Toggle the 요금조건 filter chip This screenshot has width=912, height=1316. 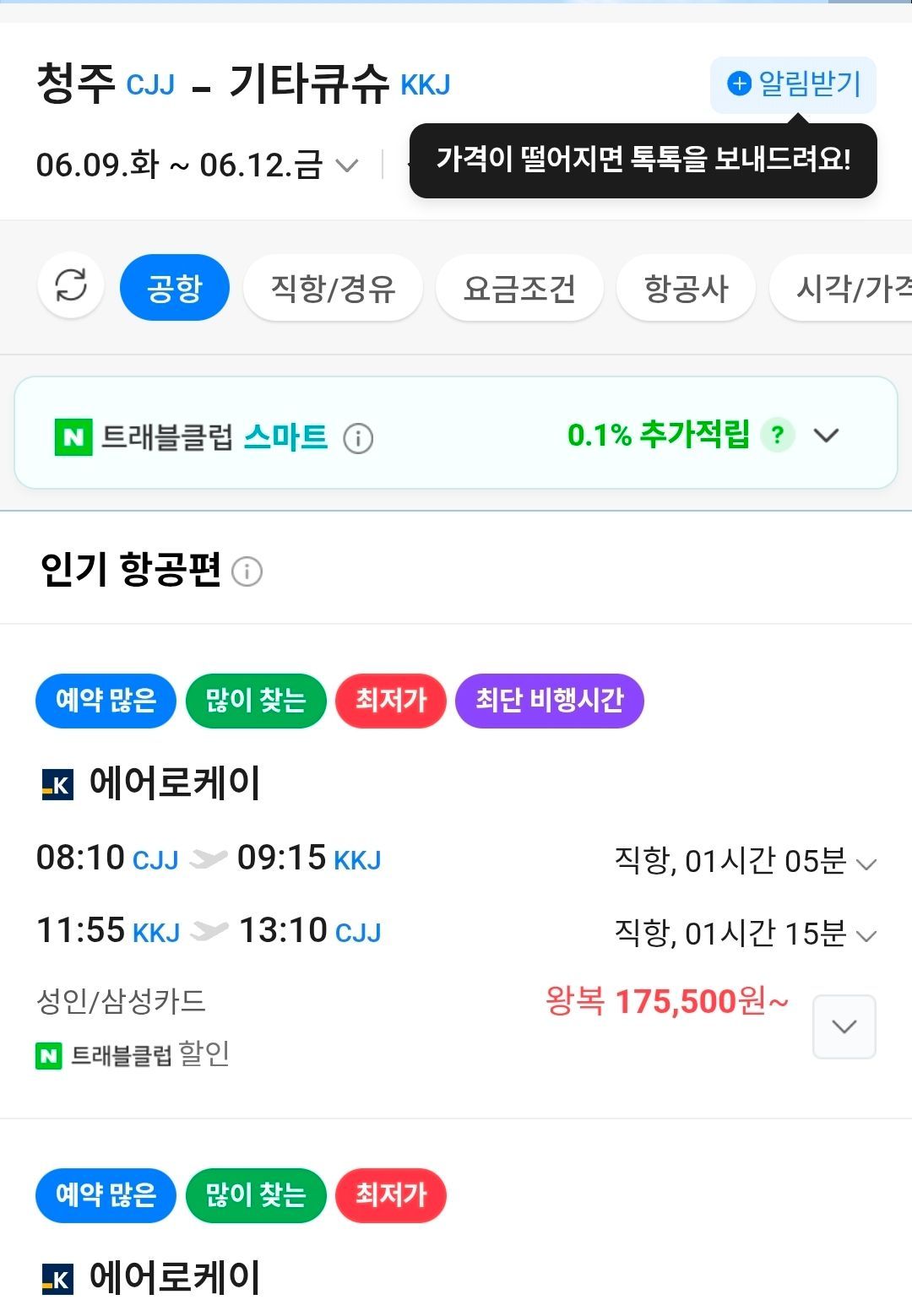tap(519, 288)
